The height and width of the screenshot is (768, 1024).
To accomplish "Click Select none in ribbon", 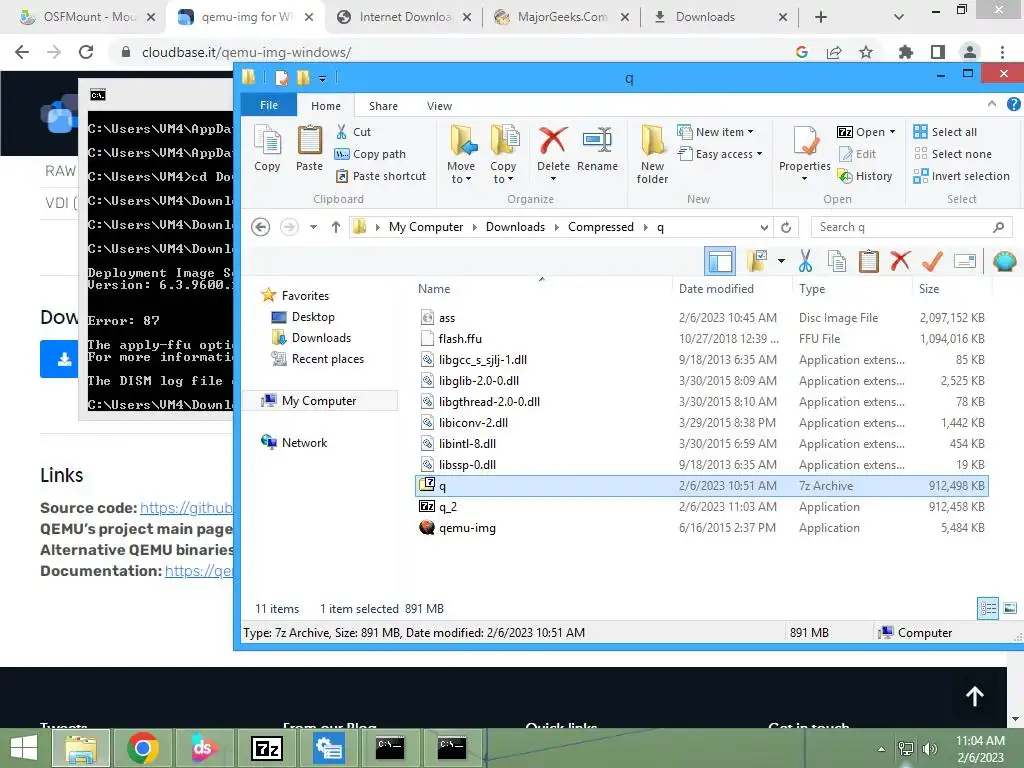I will click(x=953, y=154).
